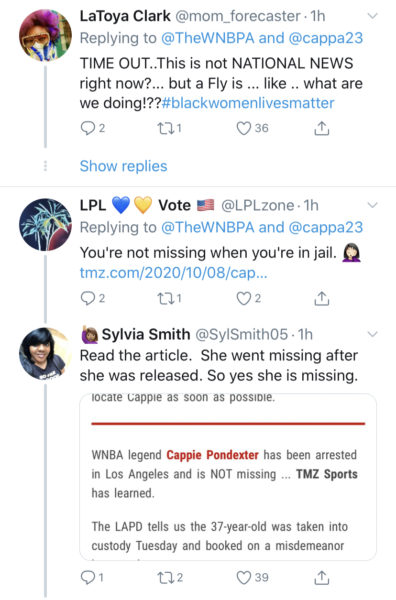
Task: Open options chevron on Sylvia Smith's tweet
Action: coord(372,334)
